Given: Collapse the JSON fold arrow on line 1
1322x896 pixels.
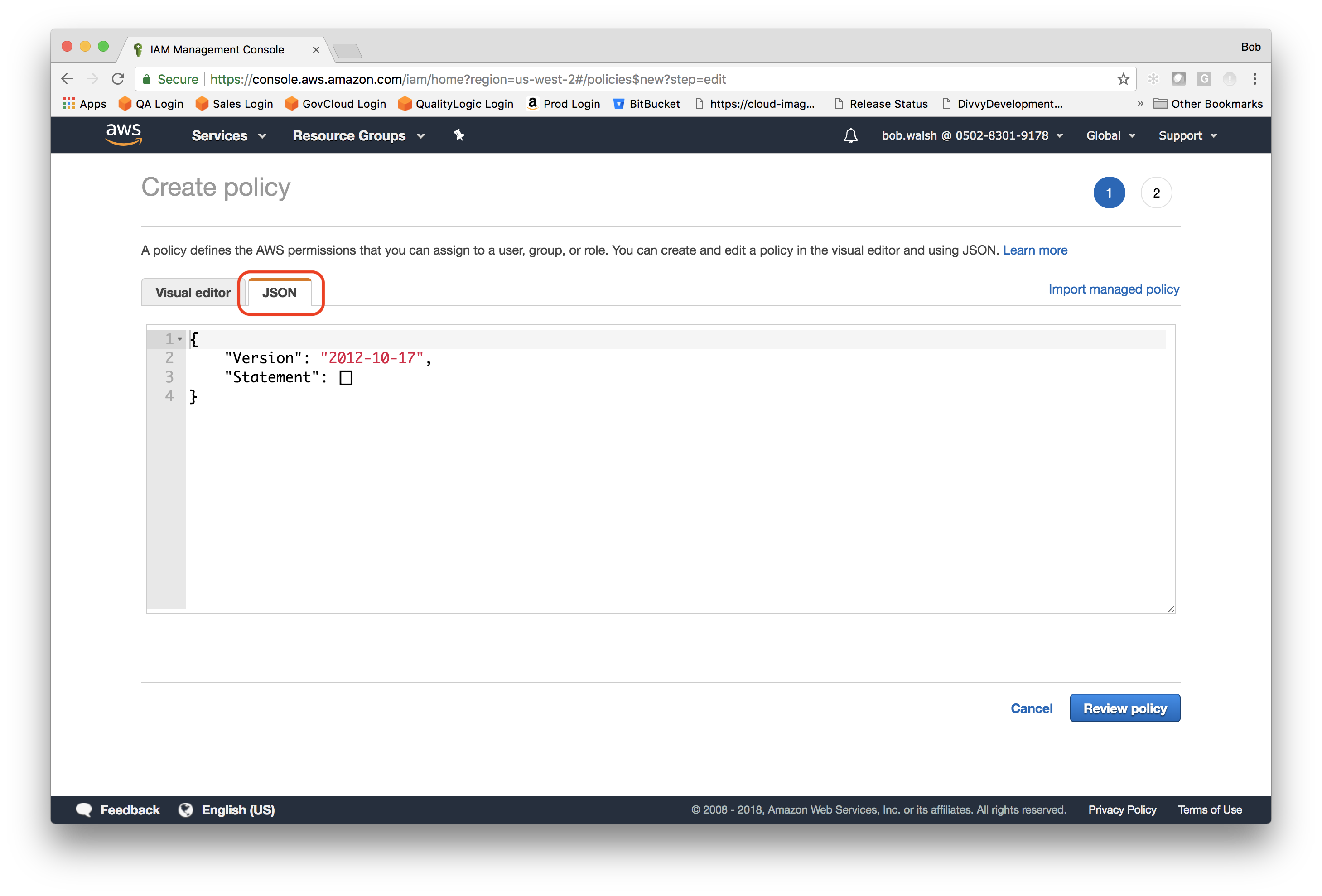Looking at the screenshot, I should click(x=180, y=339).
